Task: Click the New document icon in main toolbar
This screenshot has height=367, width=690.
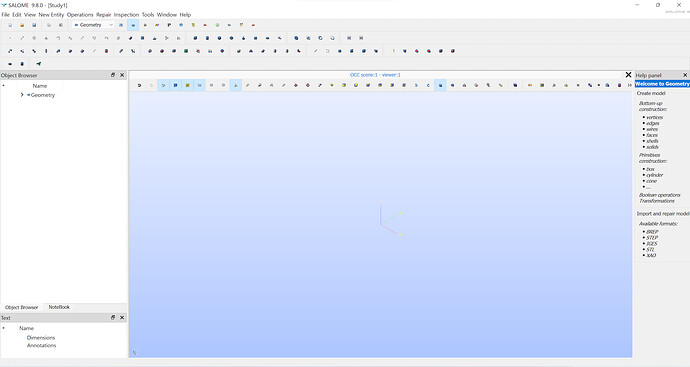Action: click(10, 25)
